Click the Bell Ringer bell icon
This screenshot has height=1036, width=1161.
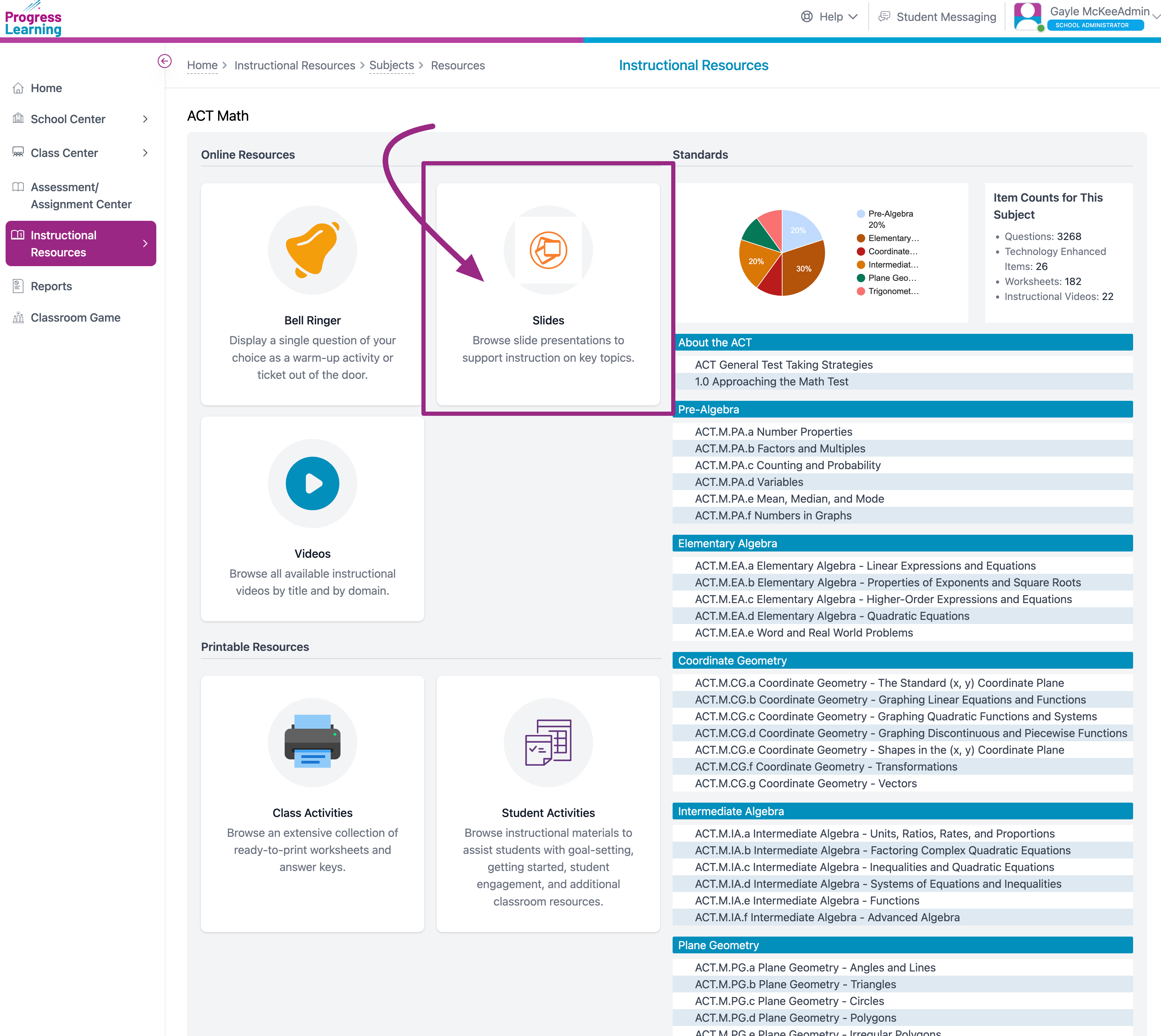coord(312,250)
